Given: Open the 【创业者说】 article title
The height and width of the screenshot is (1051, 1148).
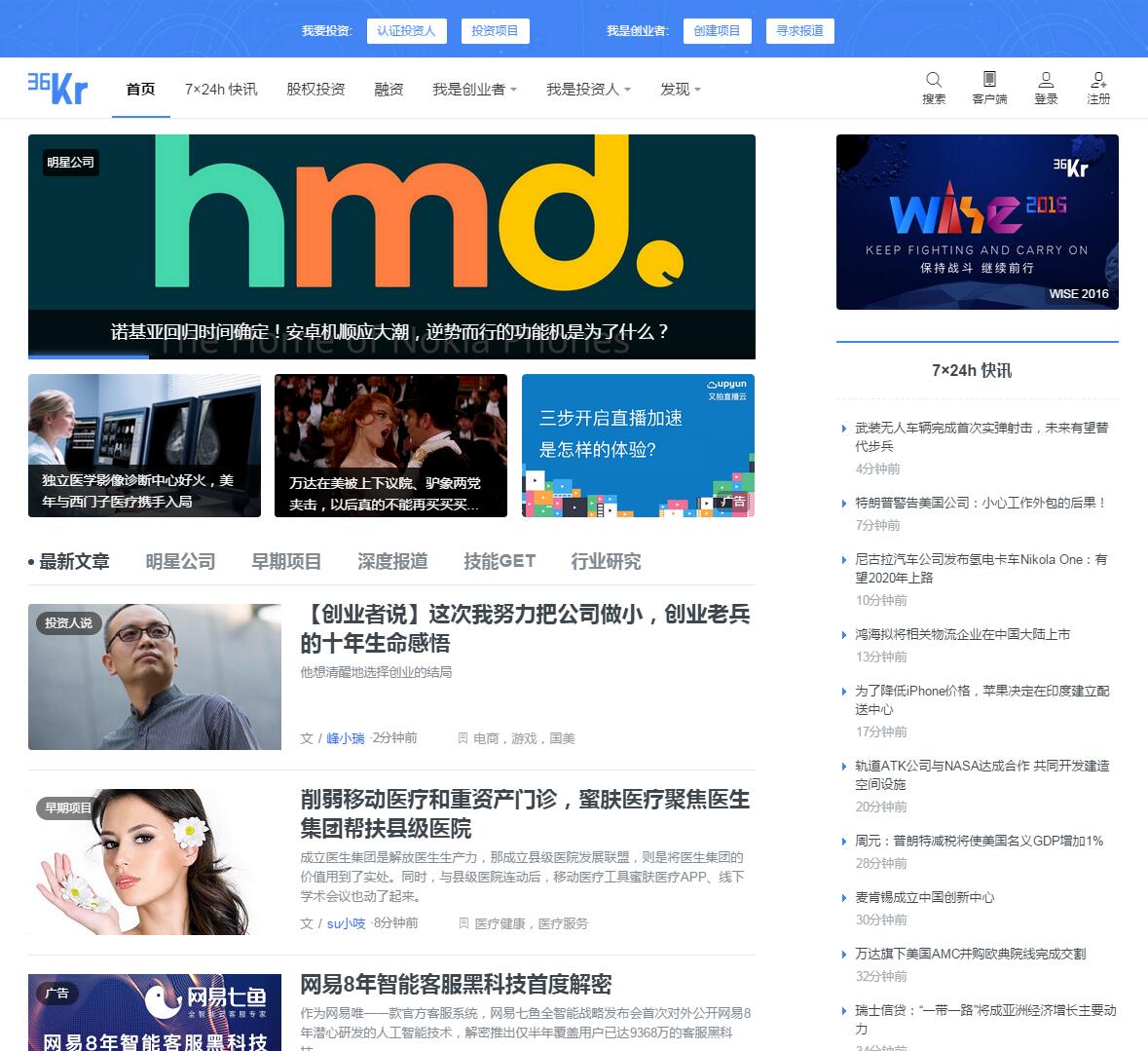Looking at the screenshot, I should pos(525,628).
